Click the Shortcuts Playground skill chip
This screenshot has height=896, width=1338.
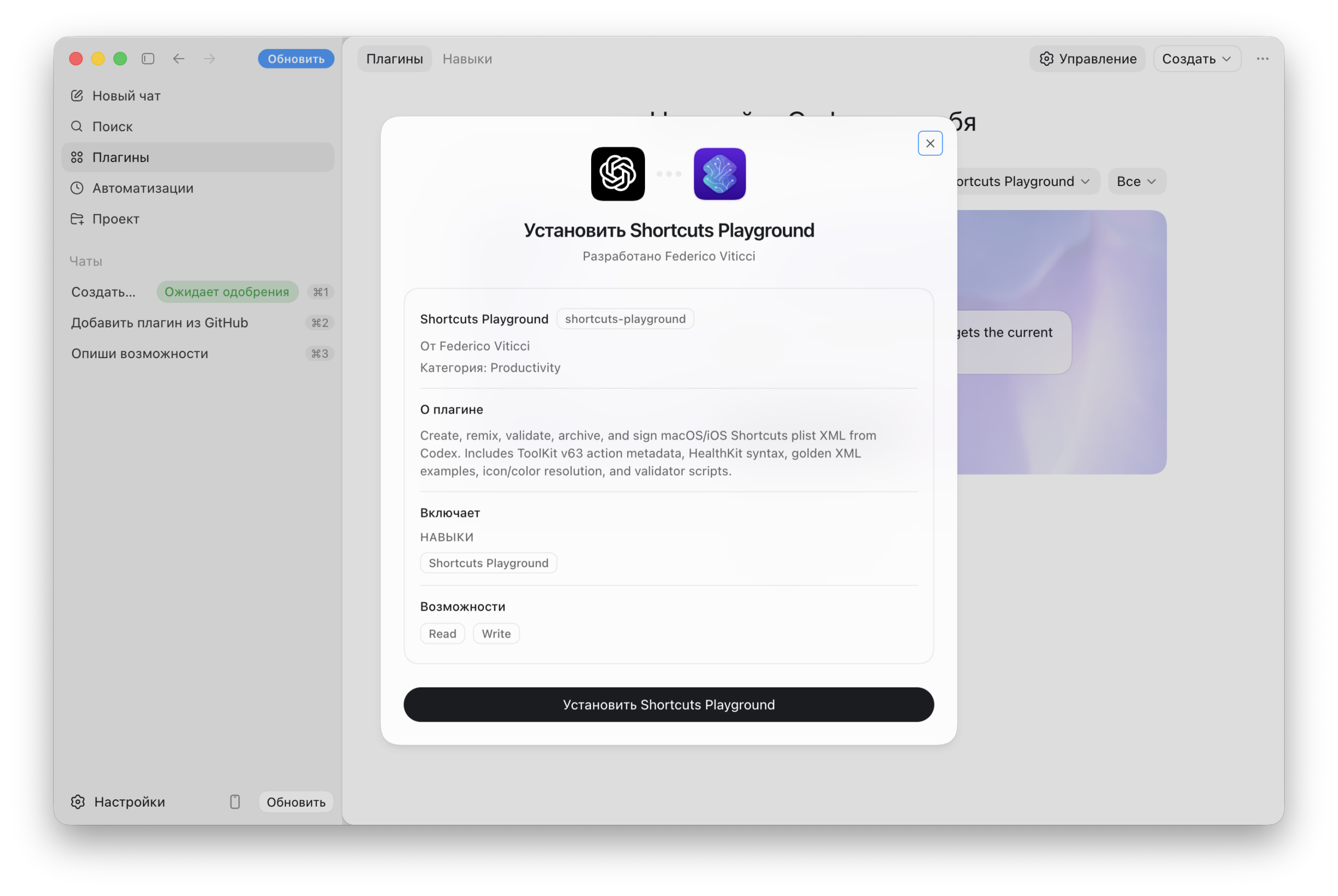point(489,563)
